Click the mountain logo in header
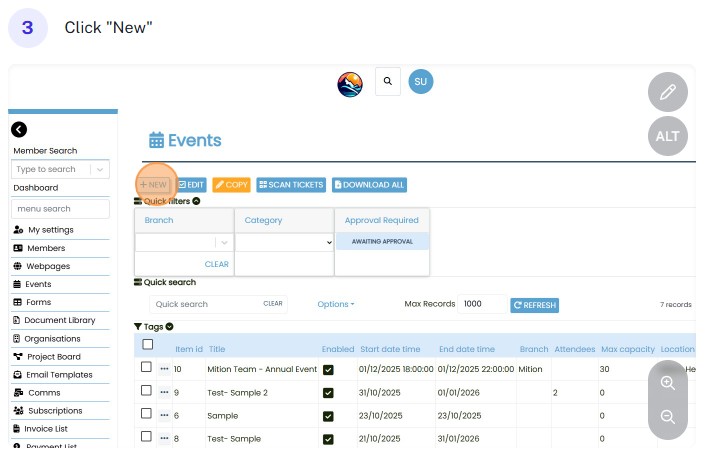The width and height of the screenshot is (705, 460). pyautogui.click(x=350, y=85)
